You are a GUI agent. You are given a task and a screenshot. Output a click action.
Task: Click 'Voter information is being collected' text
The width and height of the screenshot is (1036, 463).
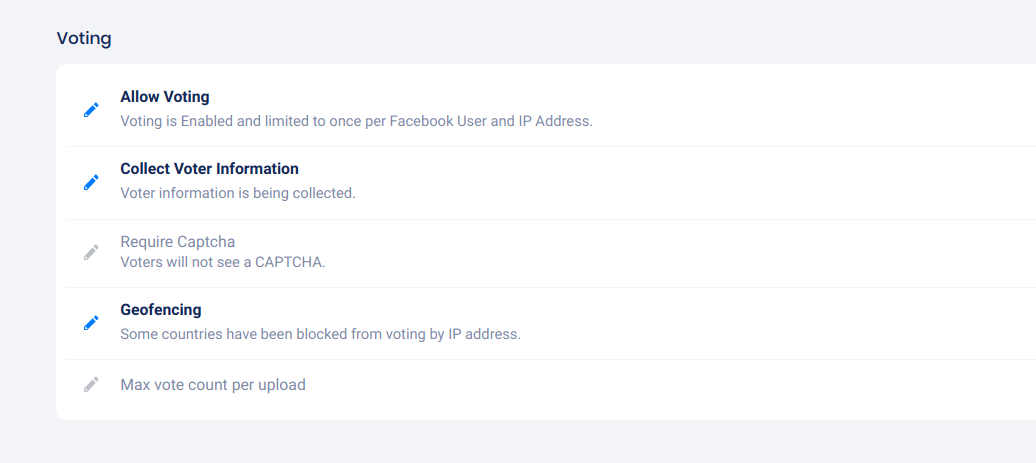pyautogui.click(x=237, y=193)
